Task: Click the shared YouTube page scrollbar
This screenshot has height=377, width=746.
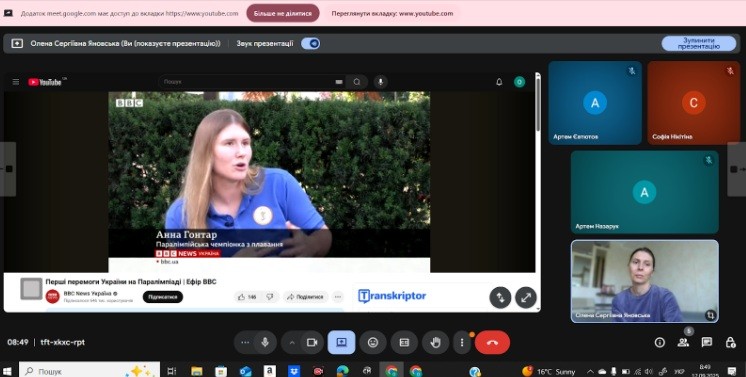Action: (x=538, y=104)
